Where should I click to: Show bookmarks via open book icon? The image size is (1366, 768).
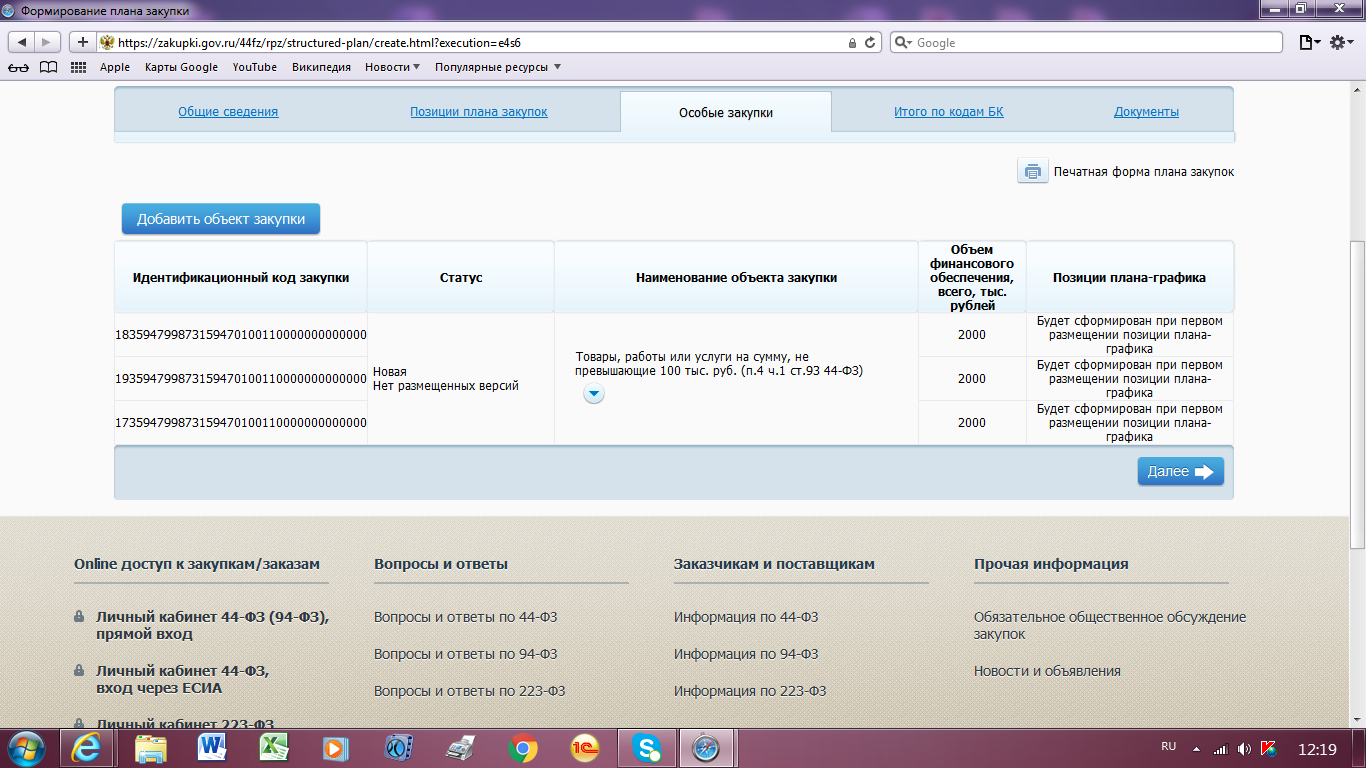coord(48,67)
